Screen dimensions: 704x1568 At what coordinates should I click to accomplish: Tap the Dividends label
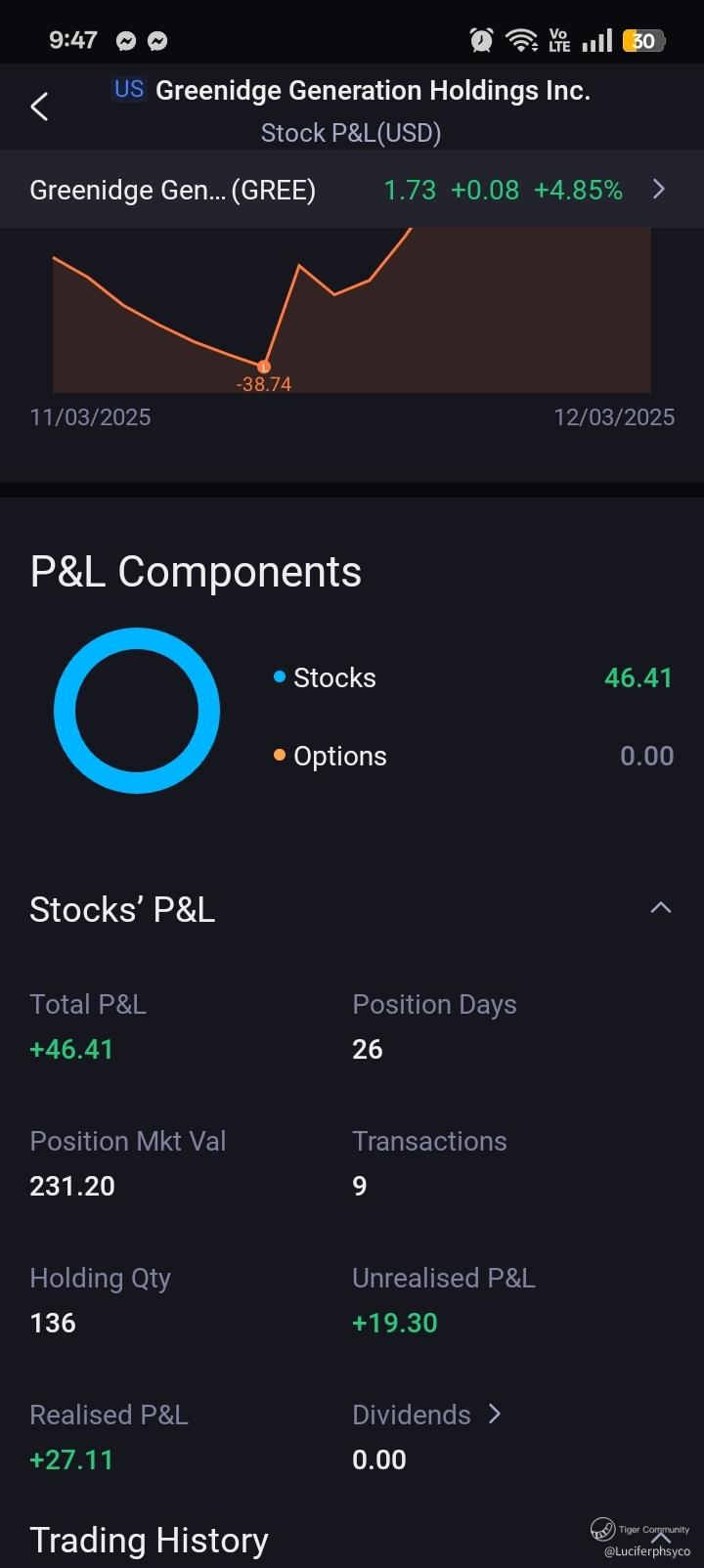(x=412, y=1415)
